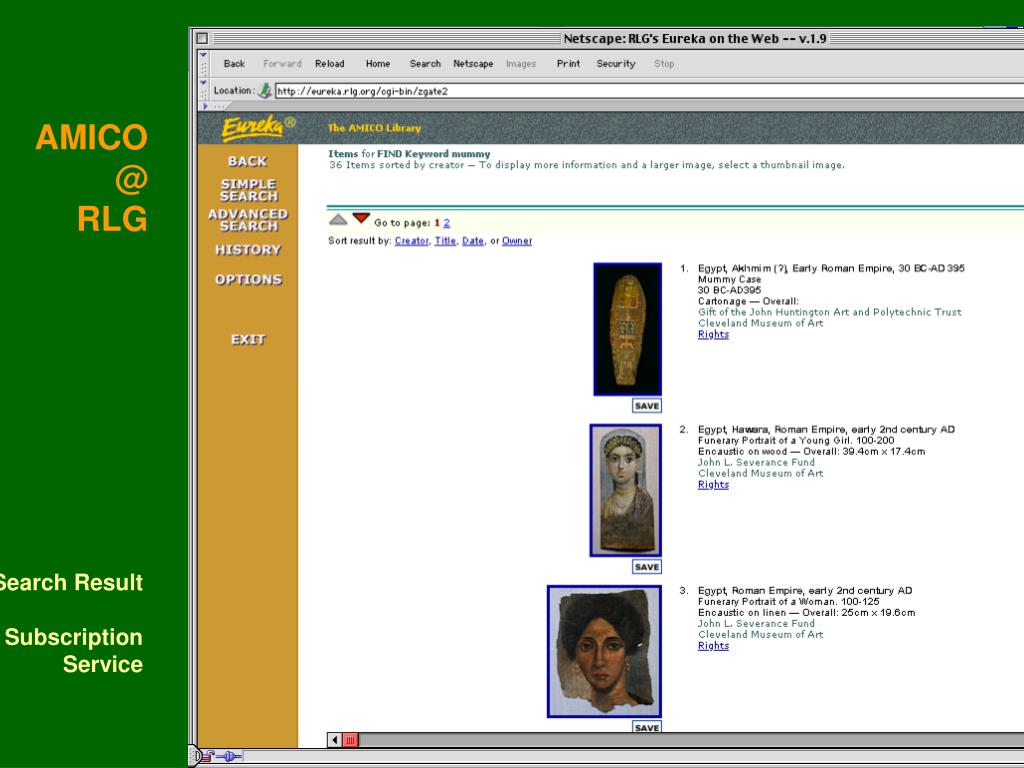Viewport: 1024px width, 768px height.
Task: Sort results by Date
Action: [473, 241]
